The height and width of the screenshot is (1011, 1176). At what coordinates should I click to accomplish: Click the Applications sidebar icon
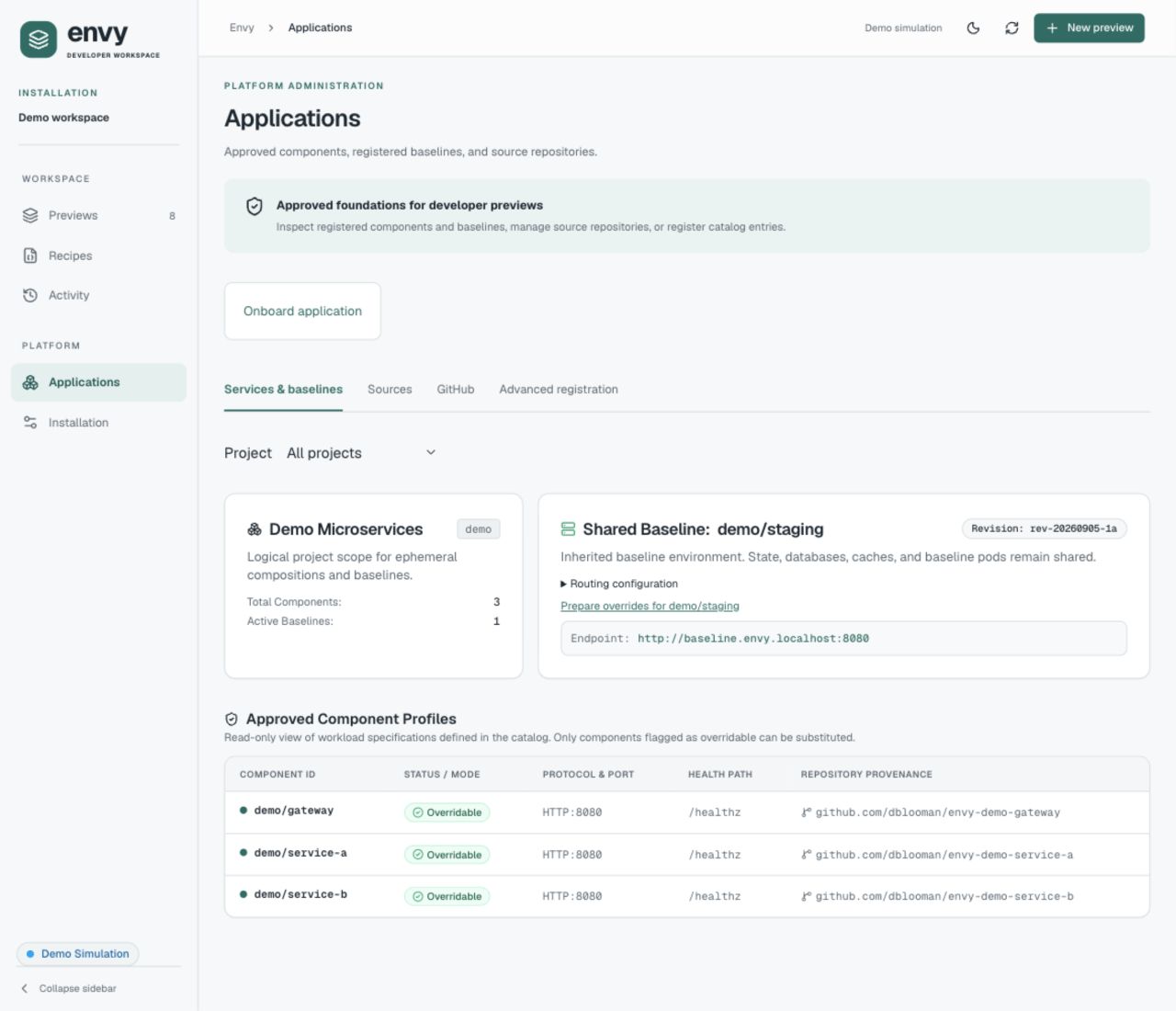point(30,382)
